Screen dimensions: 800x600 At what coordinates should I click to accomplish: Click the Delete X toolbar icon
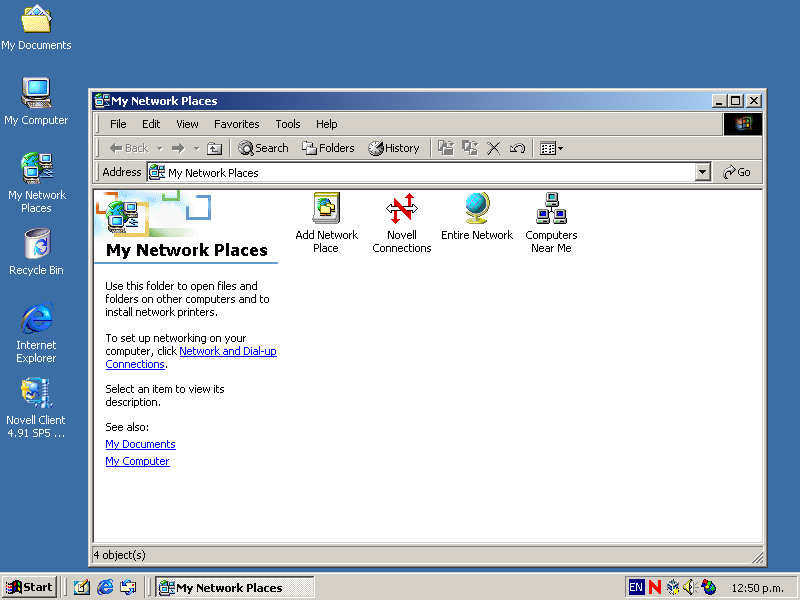click(x=493, y=148)
